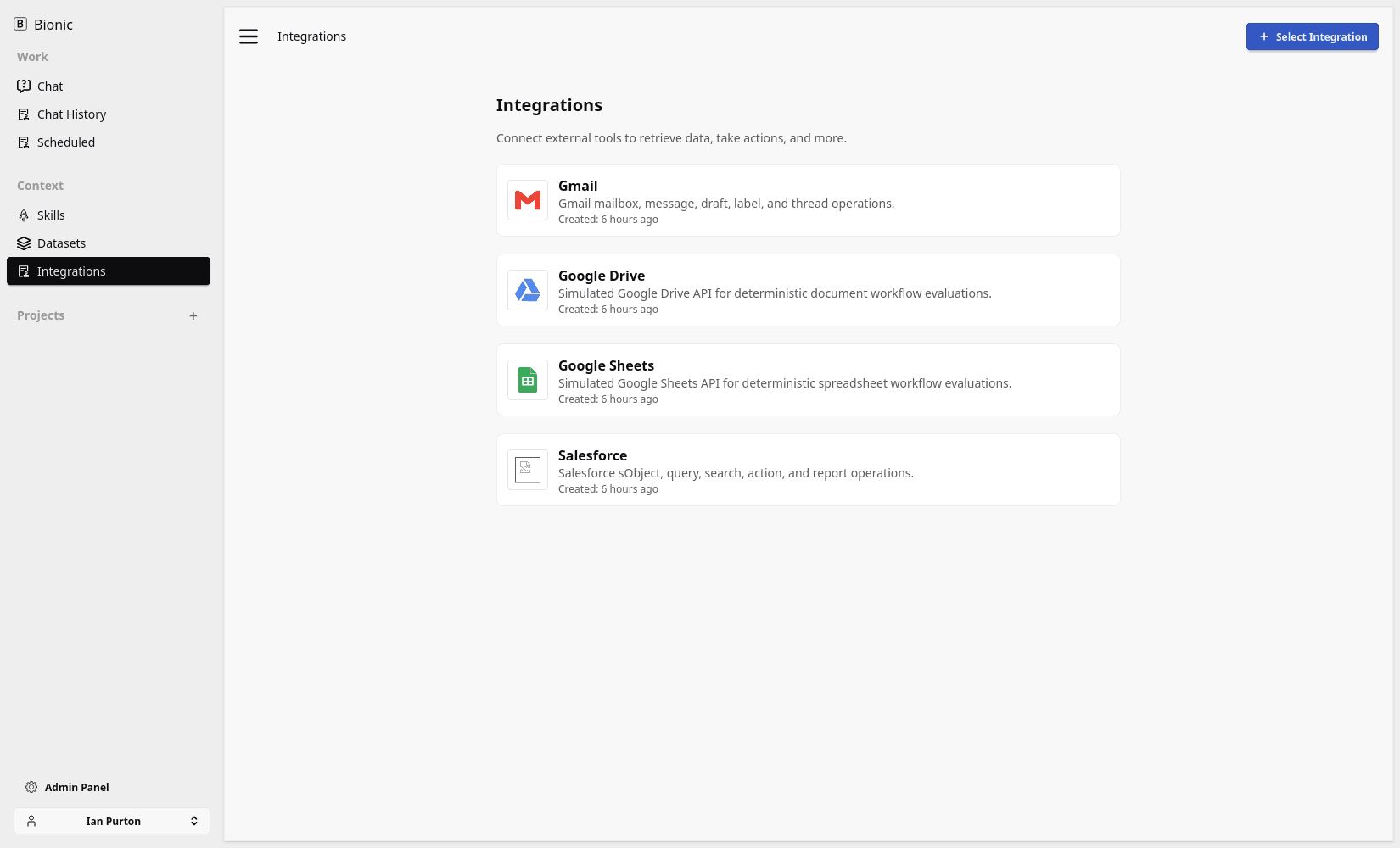Screen dimensions: 1400x848
Task: Click the Datasets layers icon
Action: tap(24, 243)
